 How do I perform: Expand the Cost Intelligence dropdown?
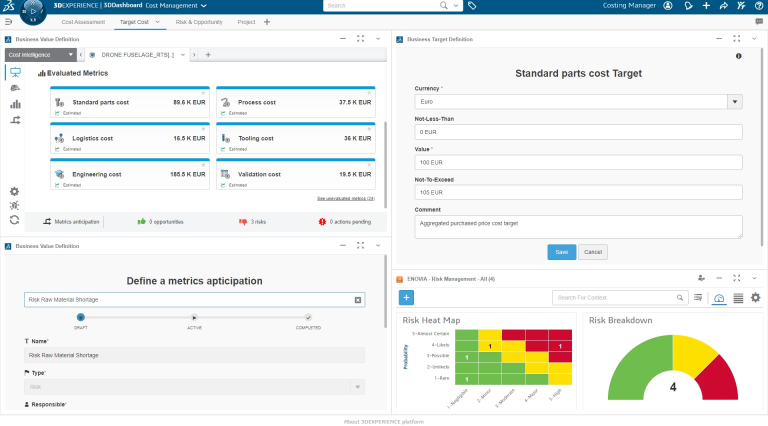pos(40,54)
